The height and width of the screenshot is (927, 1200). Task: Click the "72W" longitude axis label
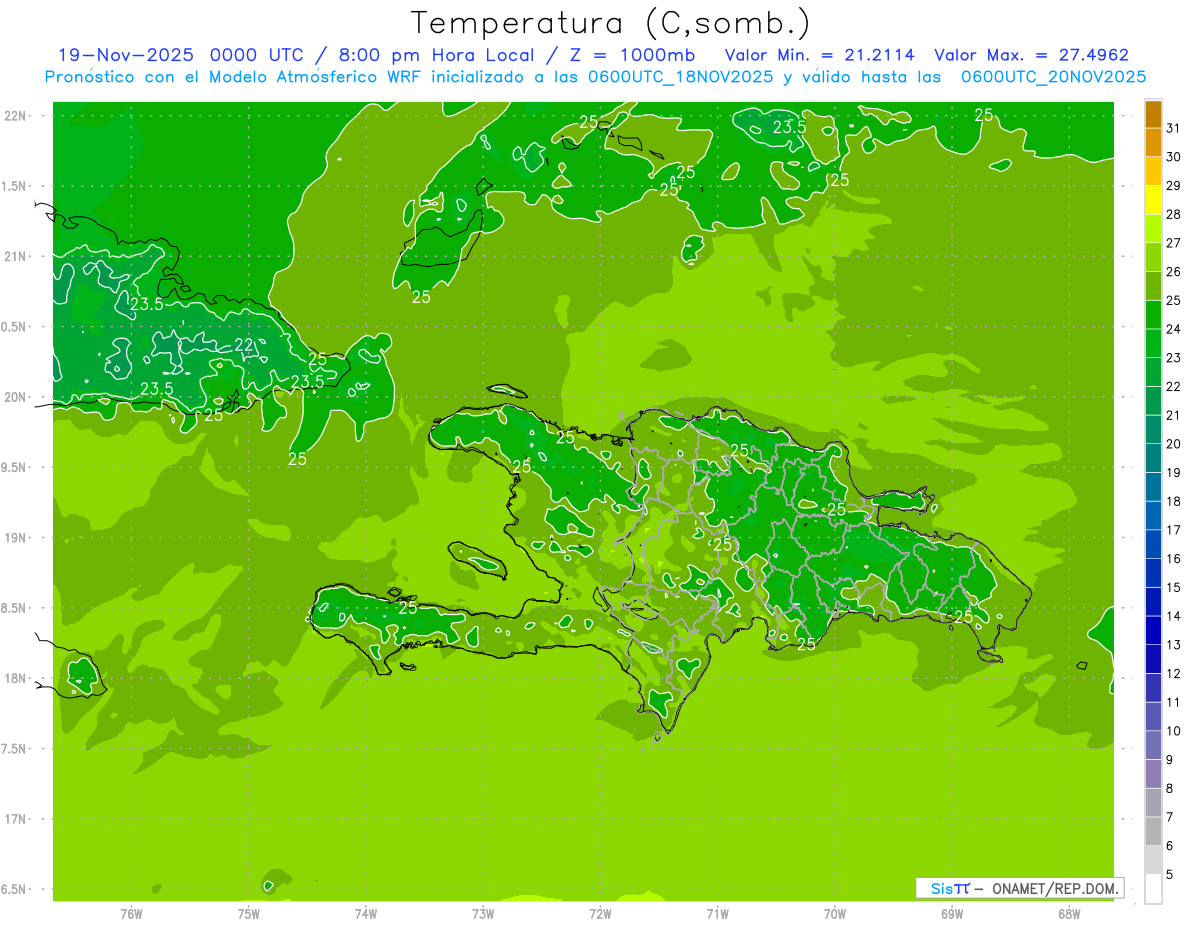pos(601,913)
